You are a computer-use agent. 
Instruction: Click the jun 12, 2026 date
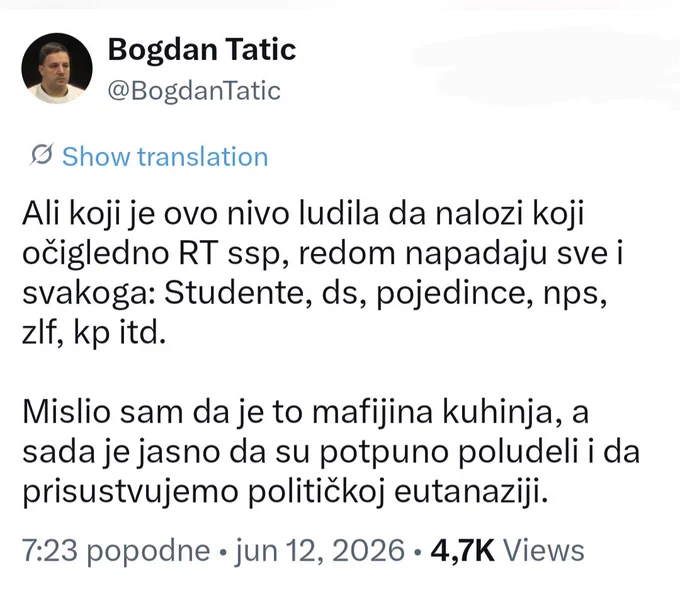pos(320,551)
